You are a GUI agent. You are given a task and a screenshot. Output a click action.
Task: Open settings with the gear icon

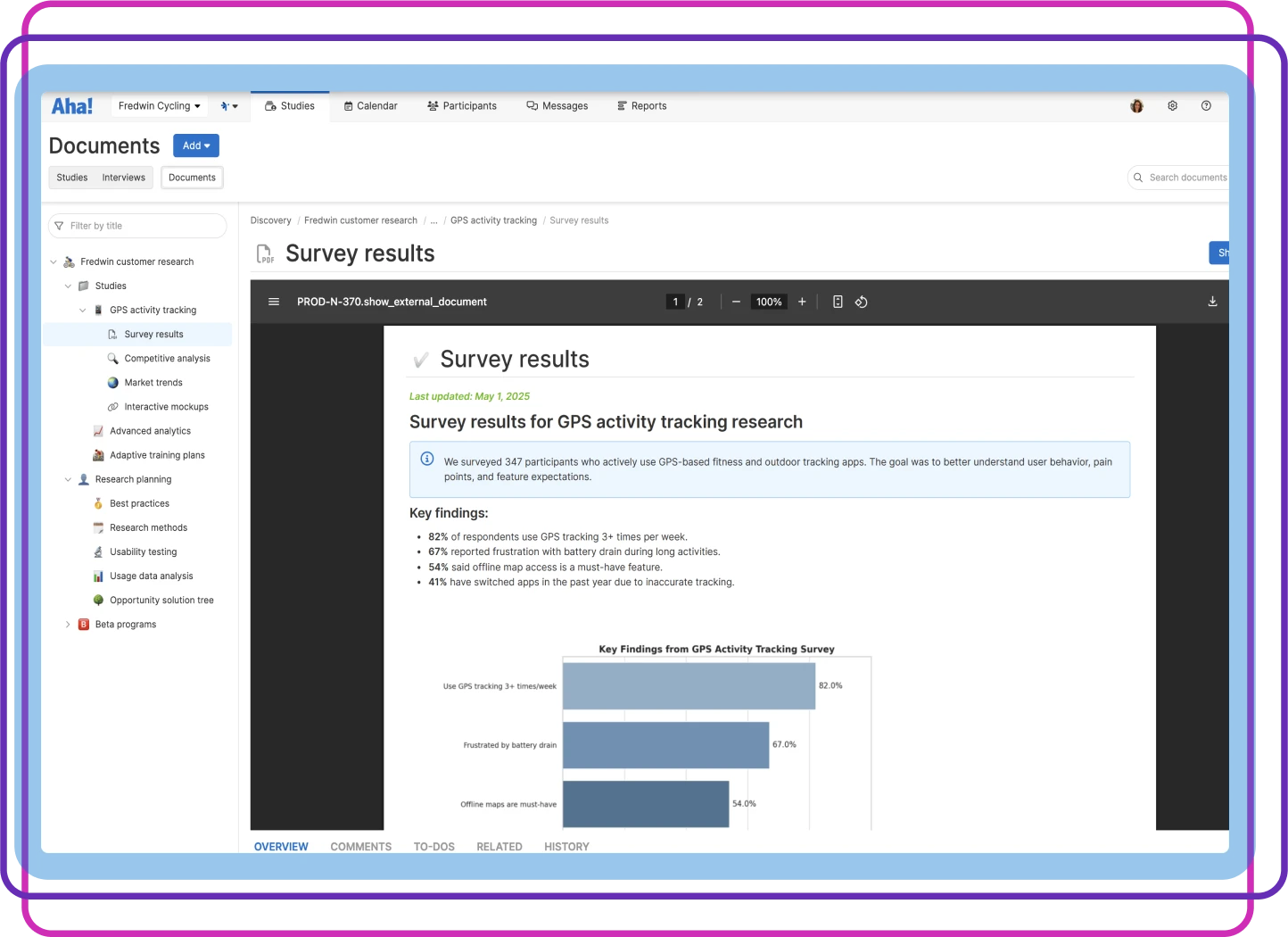pos(1172,105)
